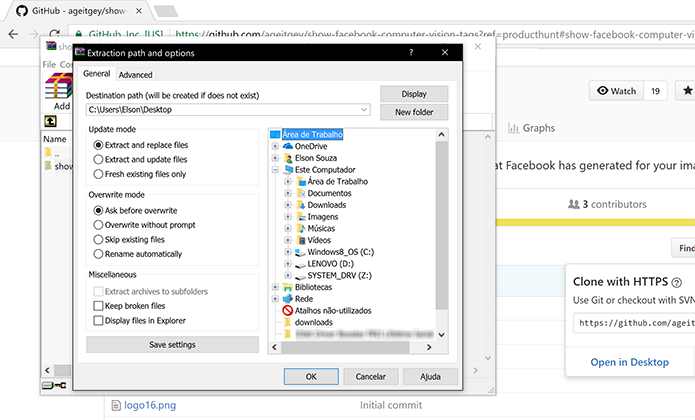Click the Este Computador computer icon
This screenshot has width=695, height=420.
pyautogui.click(x=288, y=170)
